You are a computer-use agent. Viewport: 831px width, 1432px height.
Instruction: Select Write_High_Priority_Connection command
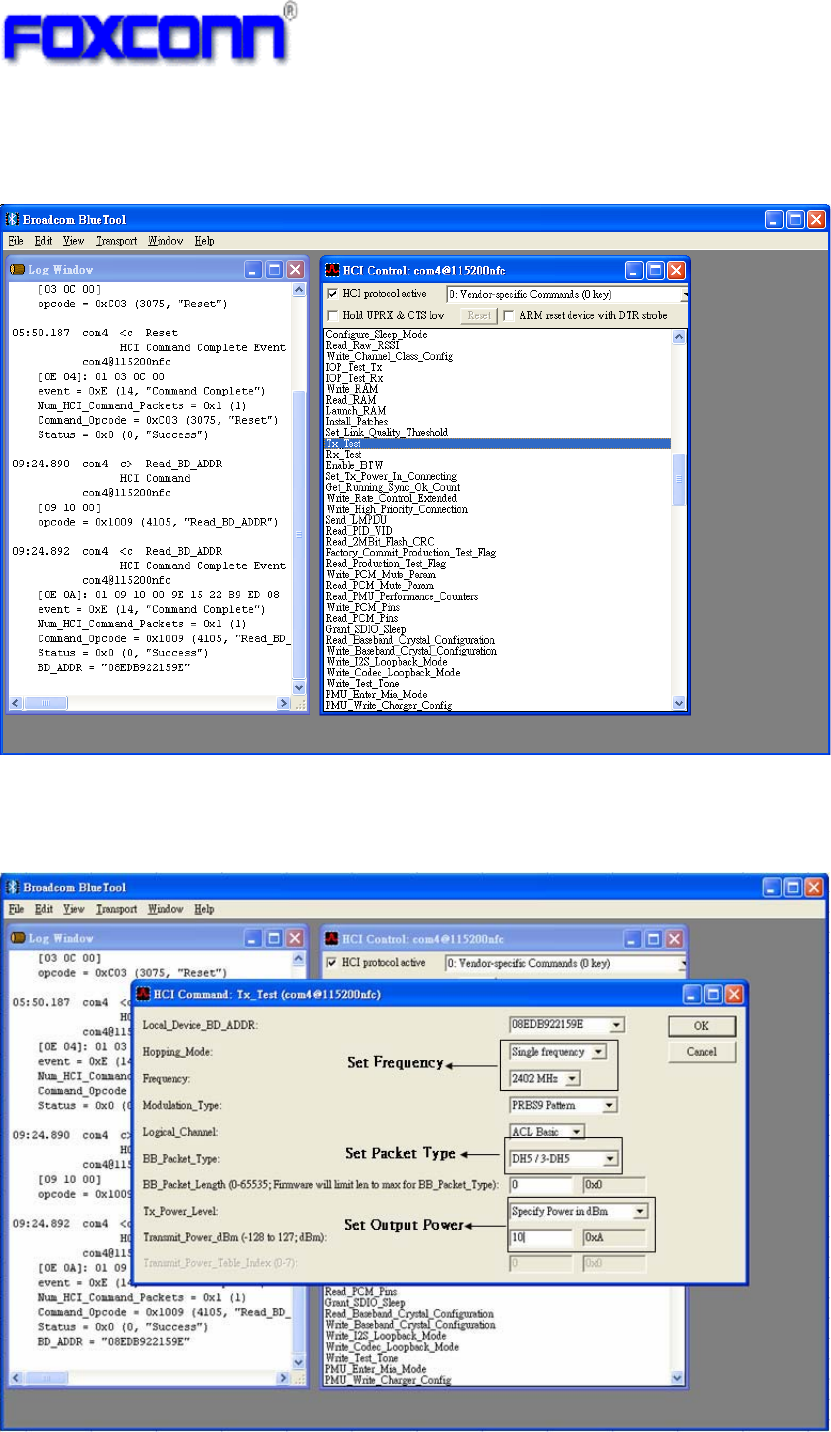(396, 509)
